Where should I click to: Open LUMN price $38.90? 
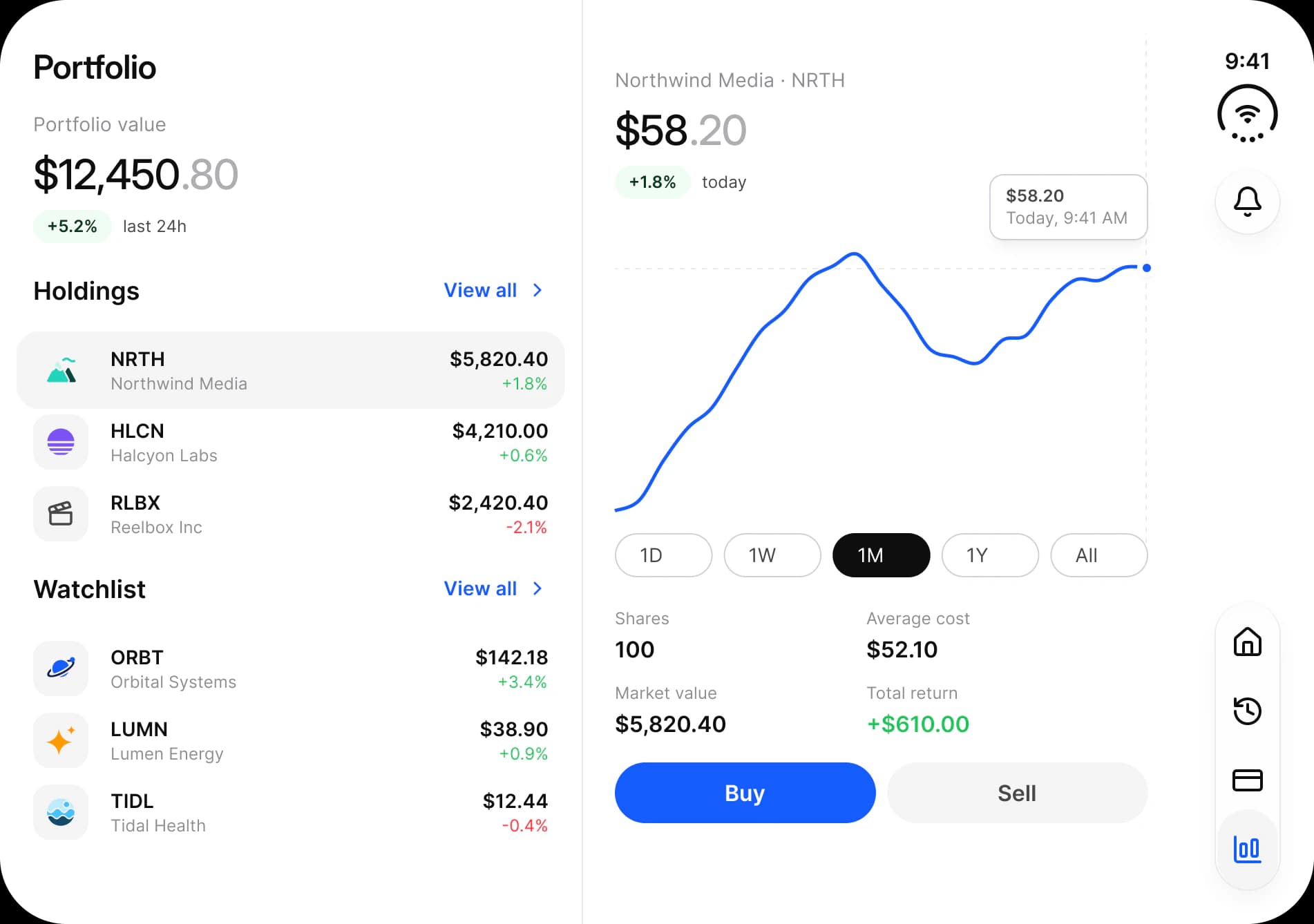pyautogui.click(x=514, y=729)
